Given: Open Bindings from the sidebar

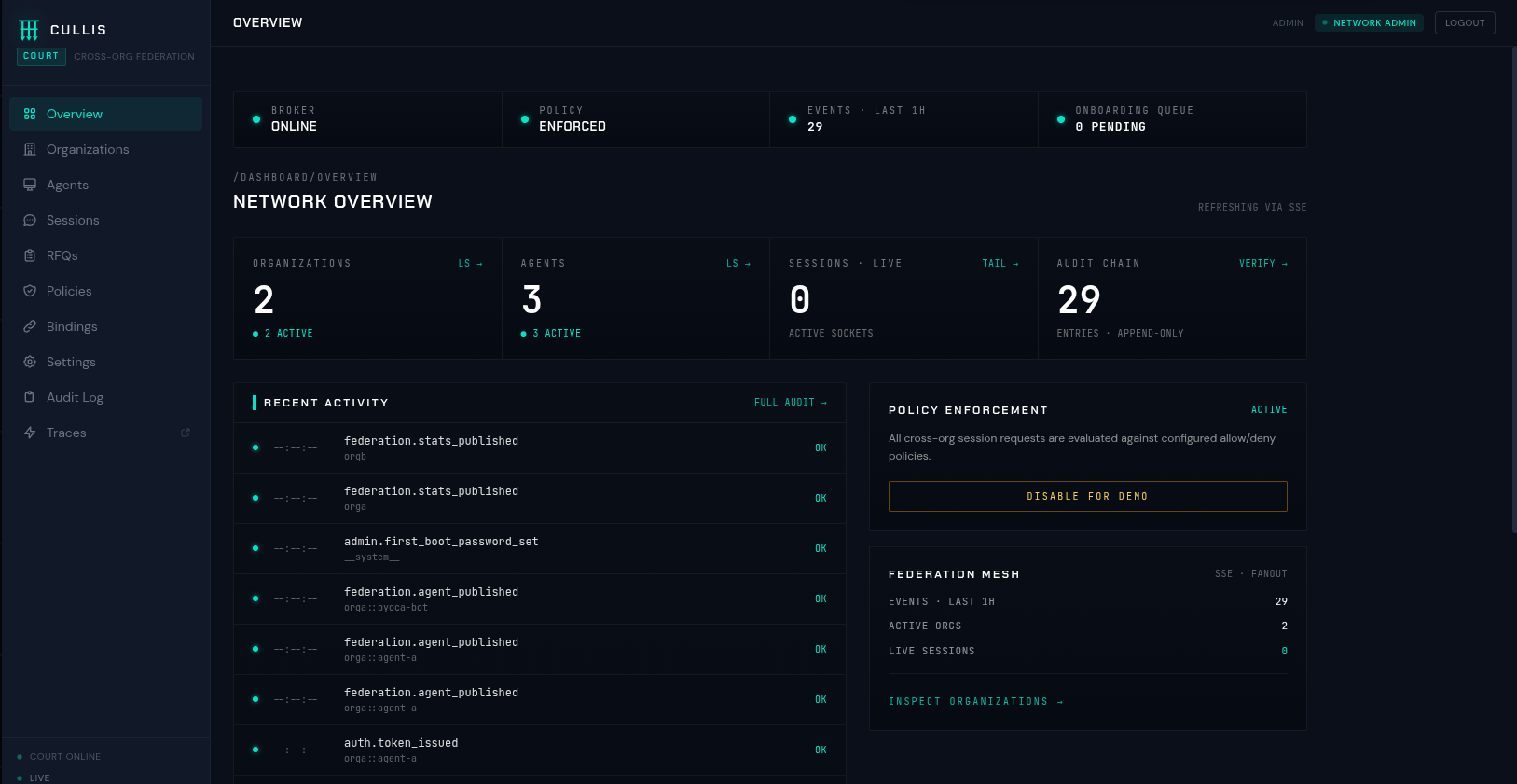Looking at the screenshot, I should point(105,326).
